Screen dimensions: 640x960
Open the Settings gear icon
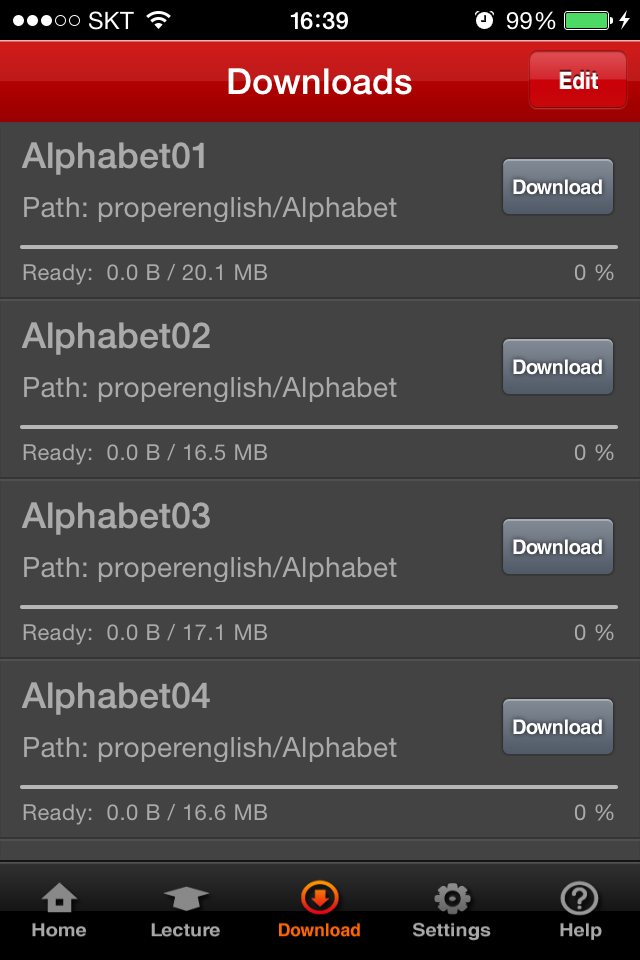452,898
